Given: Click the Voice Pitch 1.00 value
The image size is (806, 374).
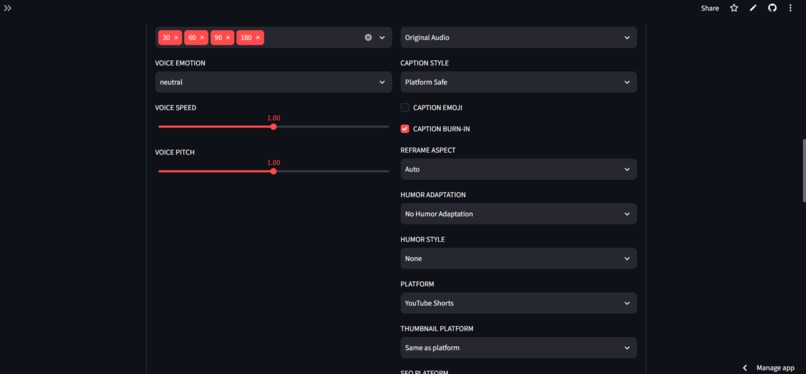Looking at the screenshot, I should tap(273, 163).
